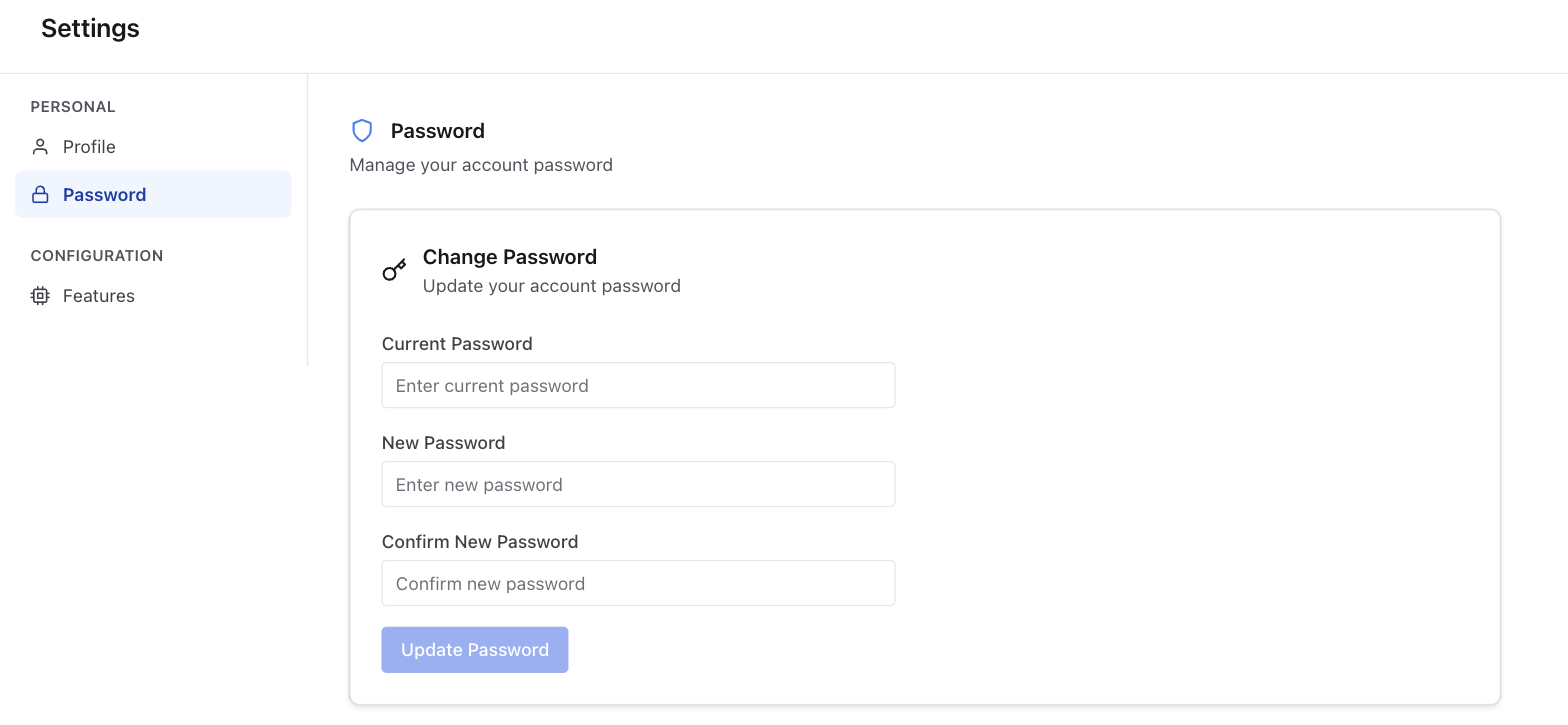Click the blue shield icon by Password heading
The height and width of the screenshot is (725, 1568).
(362, 131)
